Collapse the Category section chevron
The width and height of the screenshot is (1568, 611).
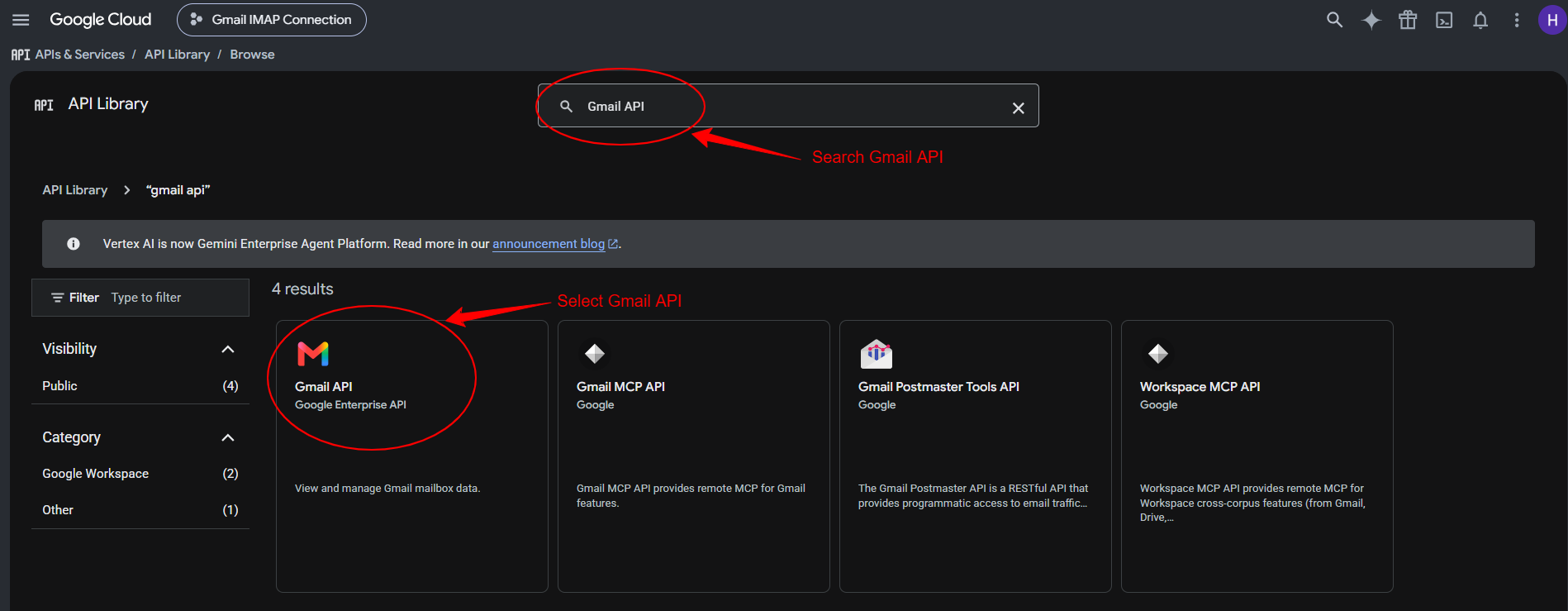[228, 438]
